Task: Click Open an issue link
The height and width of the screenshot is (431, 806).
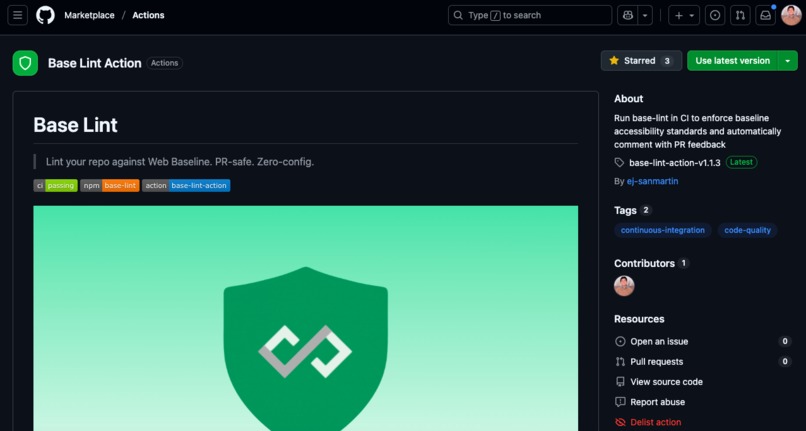Action: (x=659, y=342)
